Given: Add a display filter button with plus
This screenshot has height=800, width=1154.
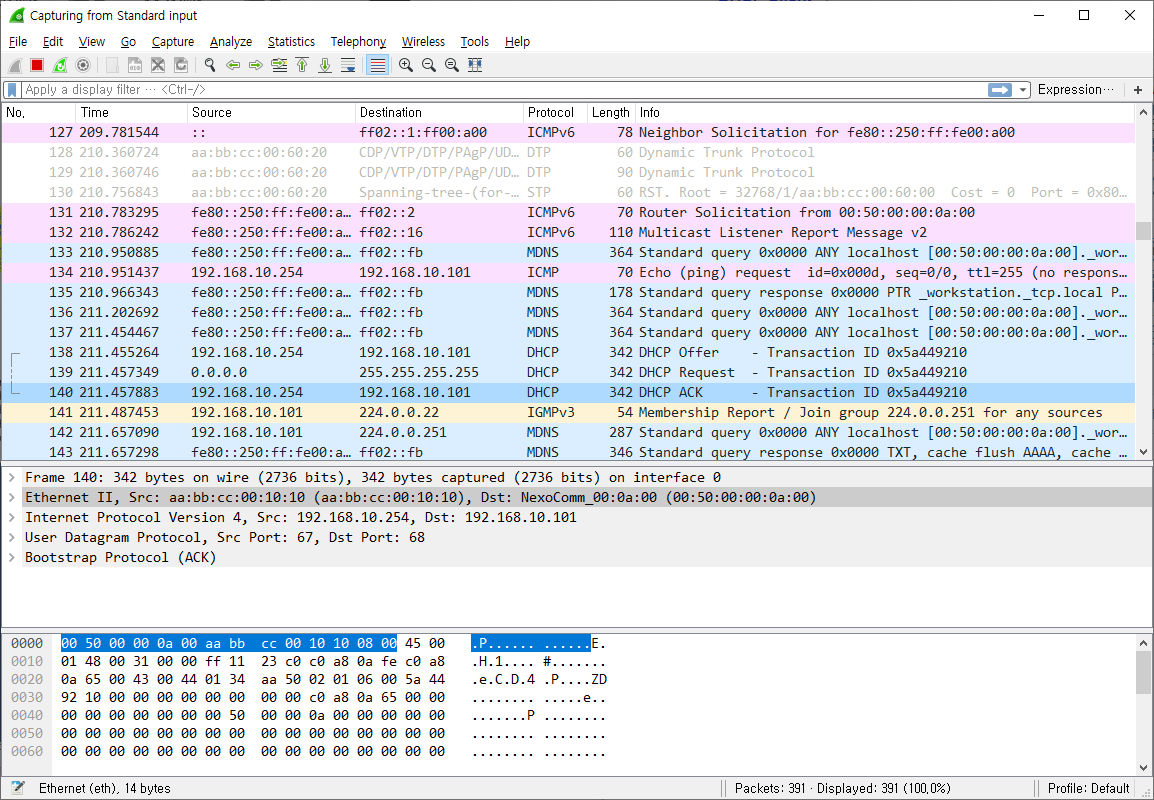Looking at the screenshot, I should (x=1138, y=90).
